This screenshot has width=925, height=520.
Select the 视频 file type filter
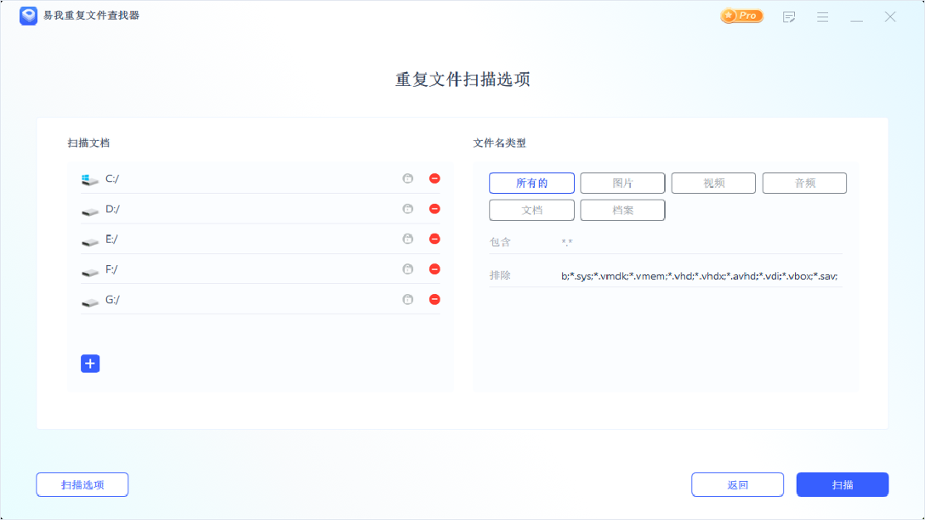[713, 183]
